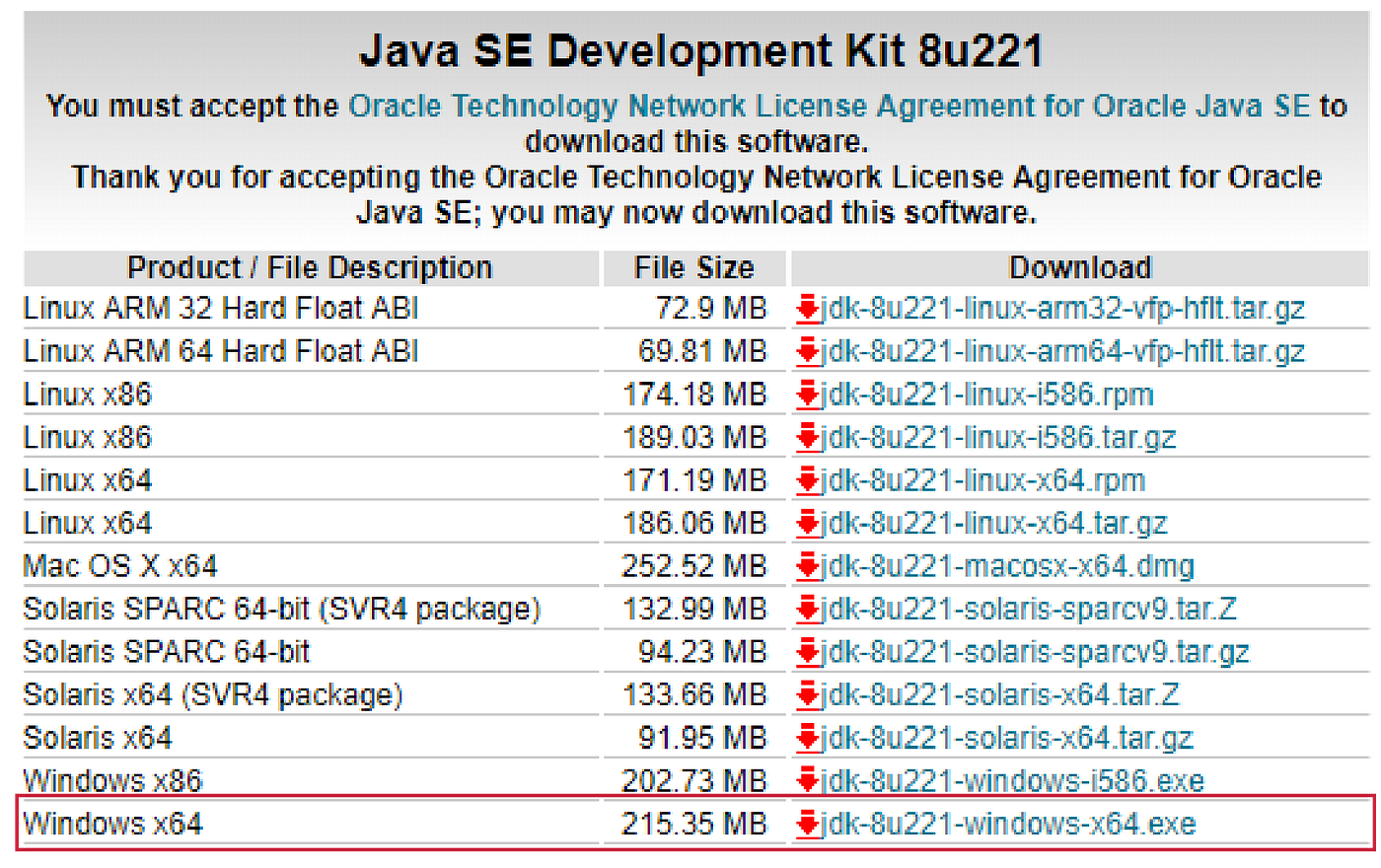Click the 252.52 MB file size cell

point(694,566)
